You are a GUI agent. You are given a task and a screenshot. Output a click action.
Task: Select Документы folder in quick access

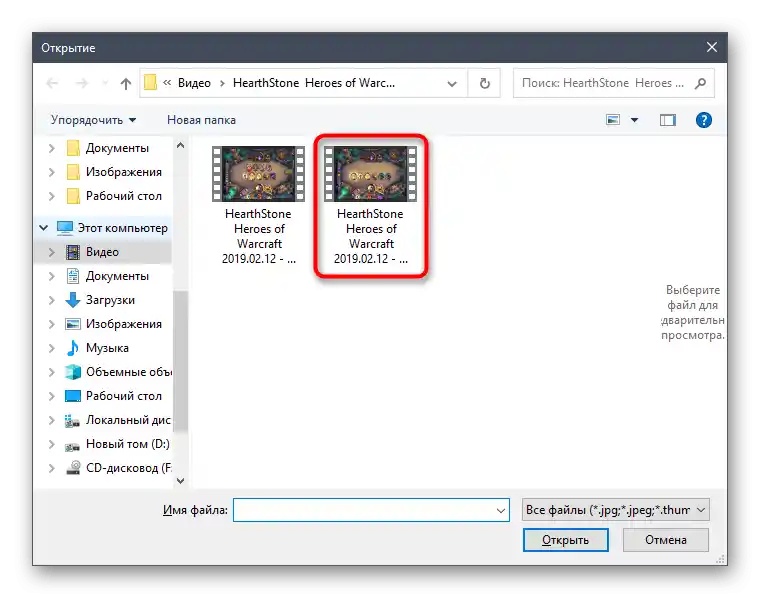click(117, 148)
